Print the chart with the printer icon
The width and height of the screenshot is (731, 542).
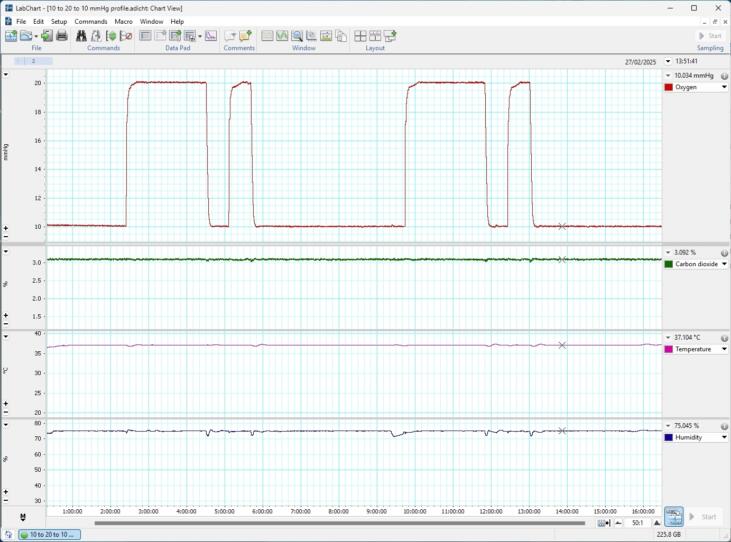click(62, 36)
